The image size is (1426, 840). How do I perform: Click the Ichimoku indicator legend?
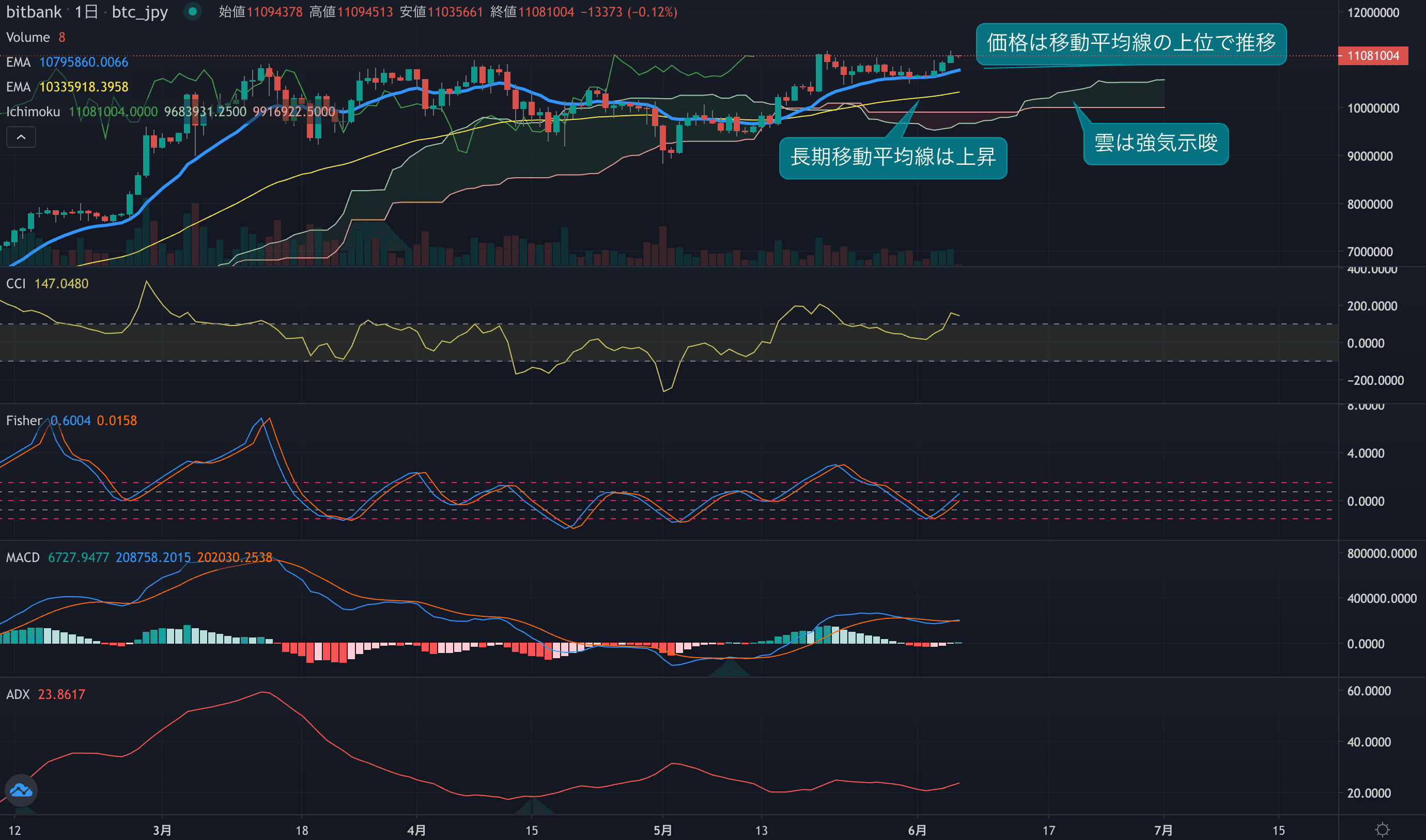click(33, 112)
